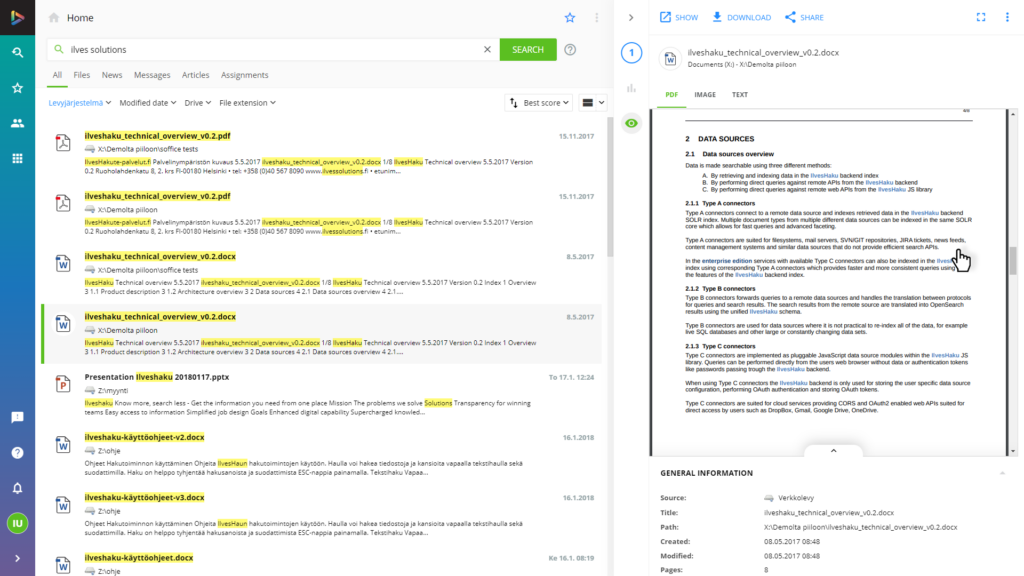Open statistics bar chart icon
Image resolution: width=1024 pixels, height=576 pixels.
tap(632, 88)
